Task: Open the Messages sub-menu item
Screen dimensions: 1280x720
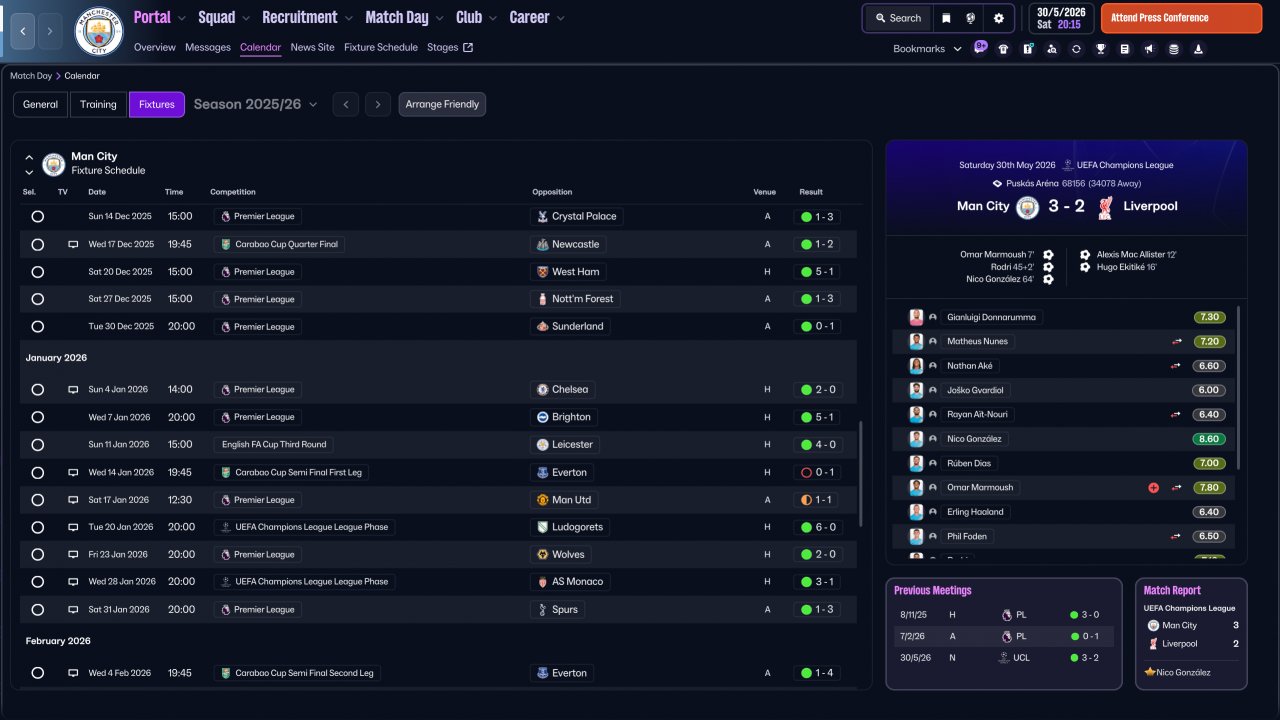Action: pos(208,47)
